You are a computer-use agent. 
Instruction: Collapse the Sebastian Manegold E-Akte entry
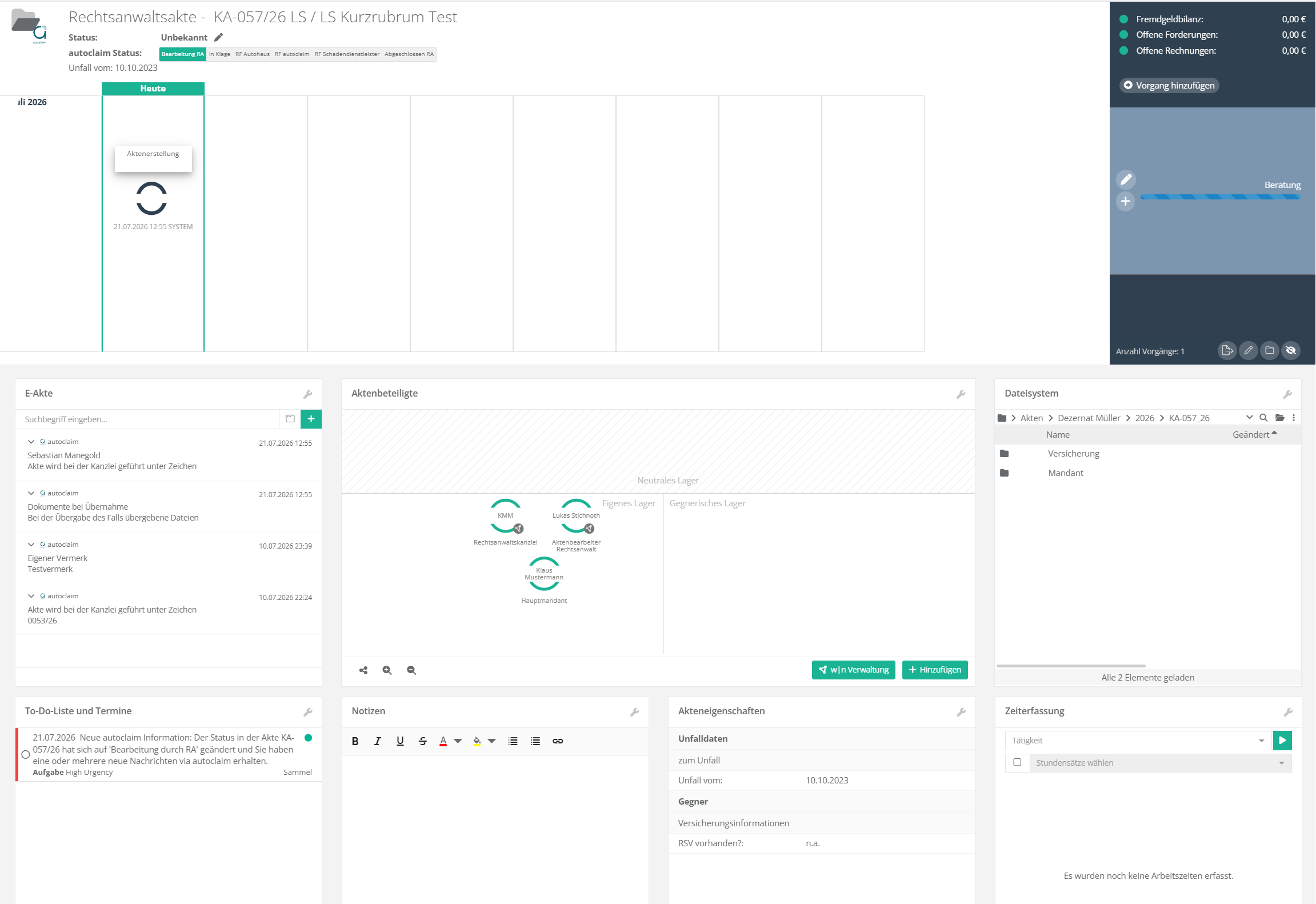[x=31, y=442]
